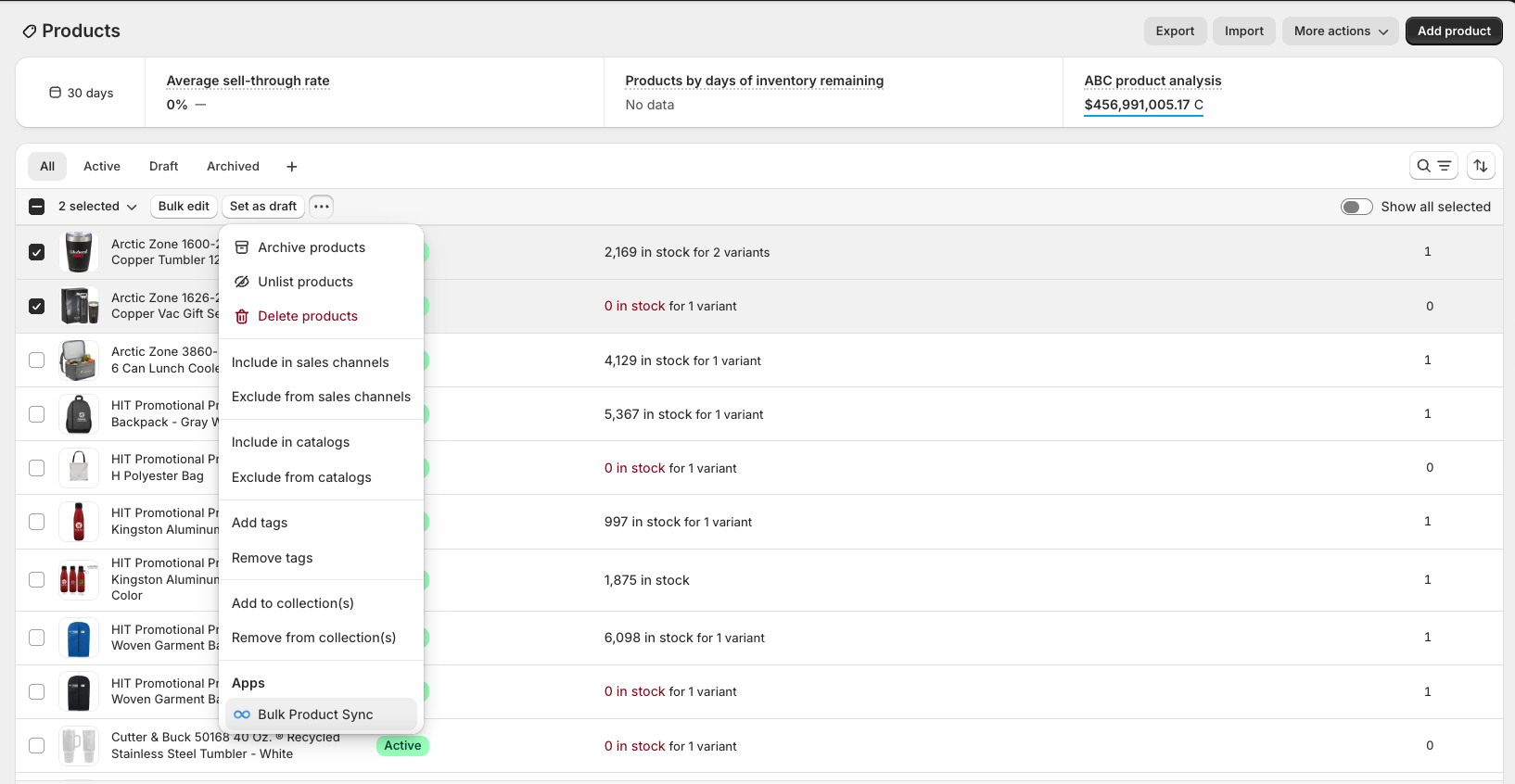
Task: Open the red Kingston Aluminum bottle thumbnail
Action: (79, 522)
